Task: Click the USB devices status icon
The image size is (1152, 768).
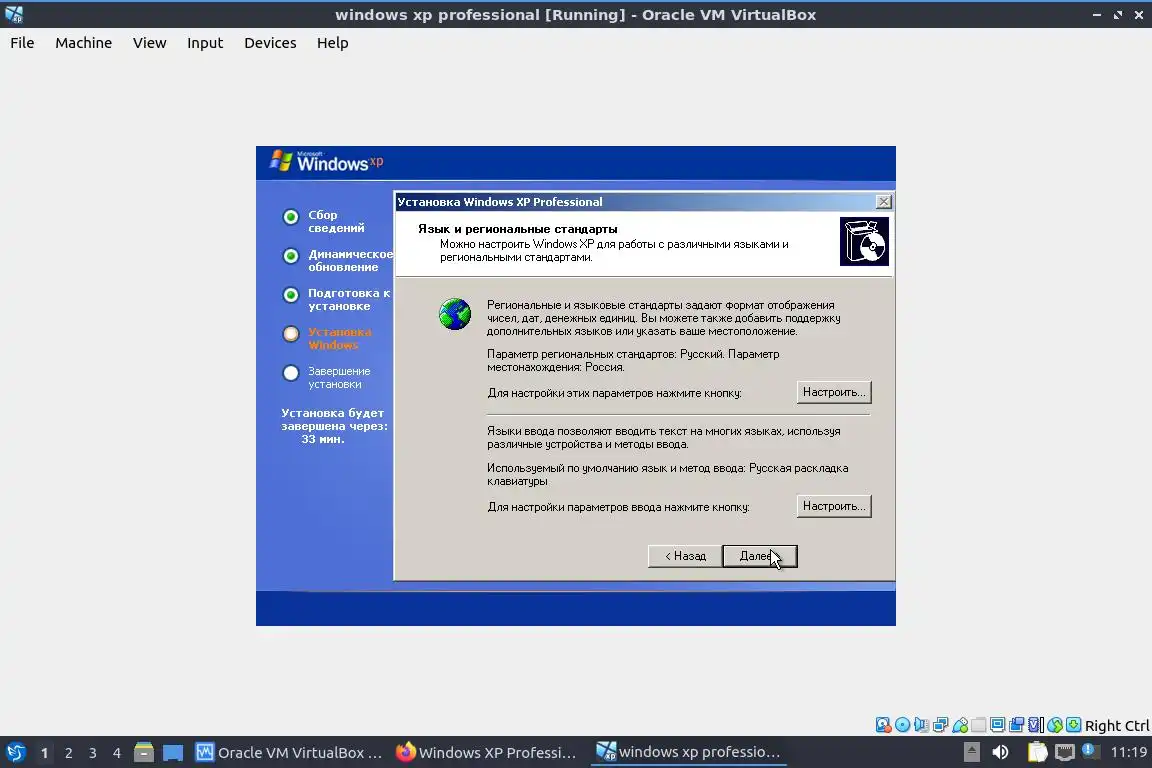Action: [960, 725]
